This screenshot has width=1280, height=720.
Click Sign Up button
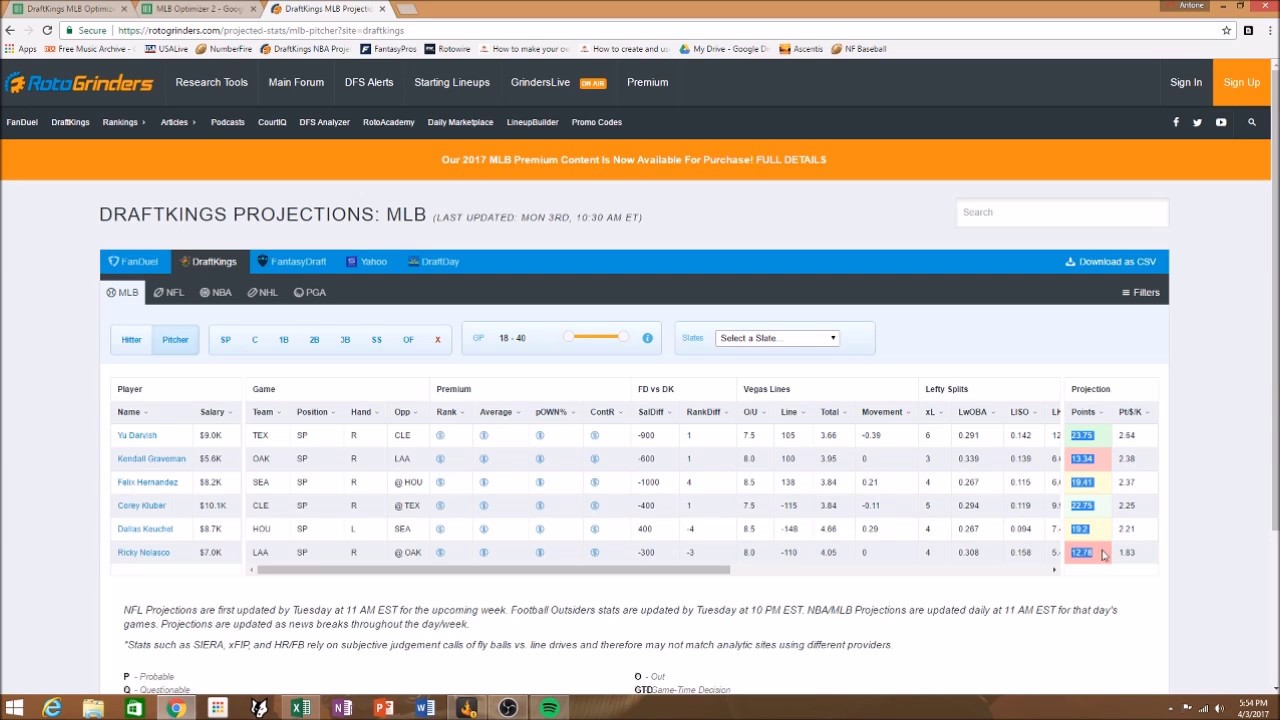pyautogui.click(x=1241, y=82)
